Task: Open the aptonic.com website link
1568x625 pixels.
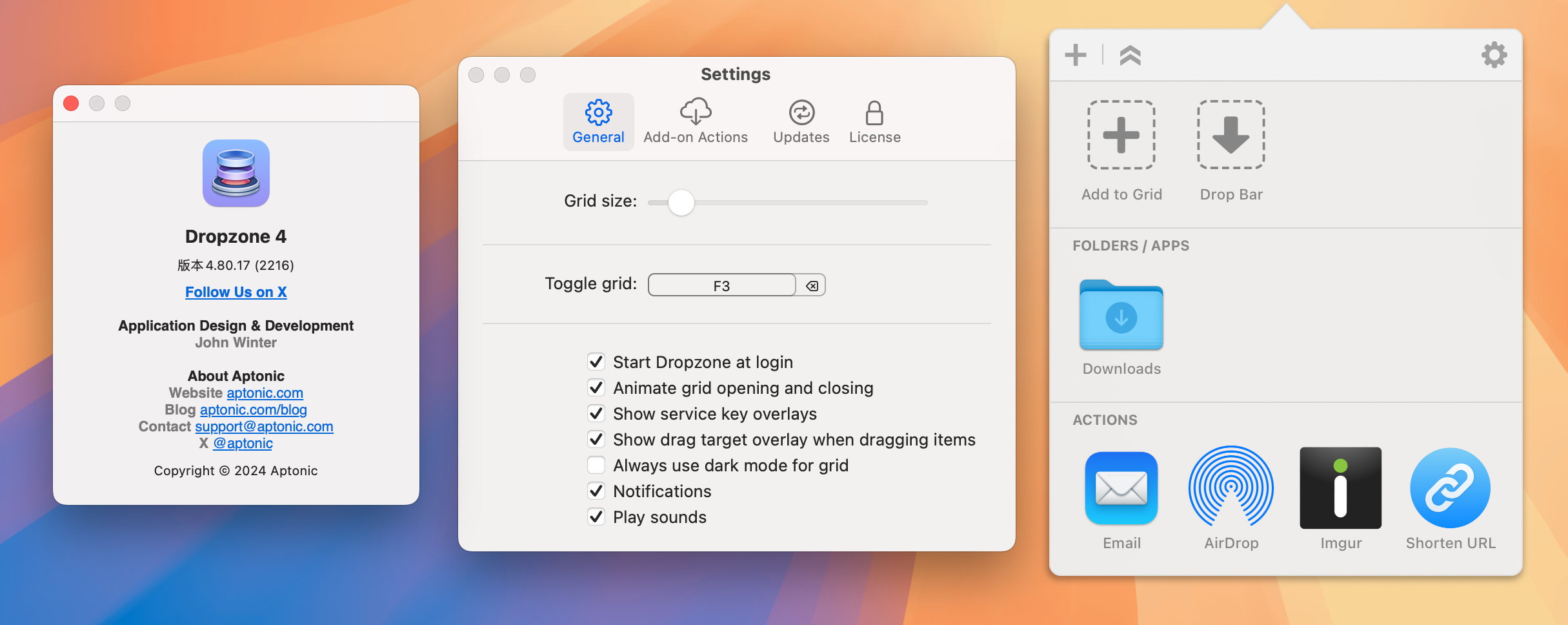Action: [265, 393]
